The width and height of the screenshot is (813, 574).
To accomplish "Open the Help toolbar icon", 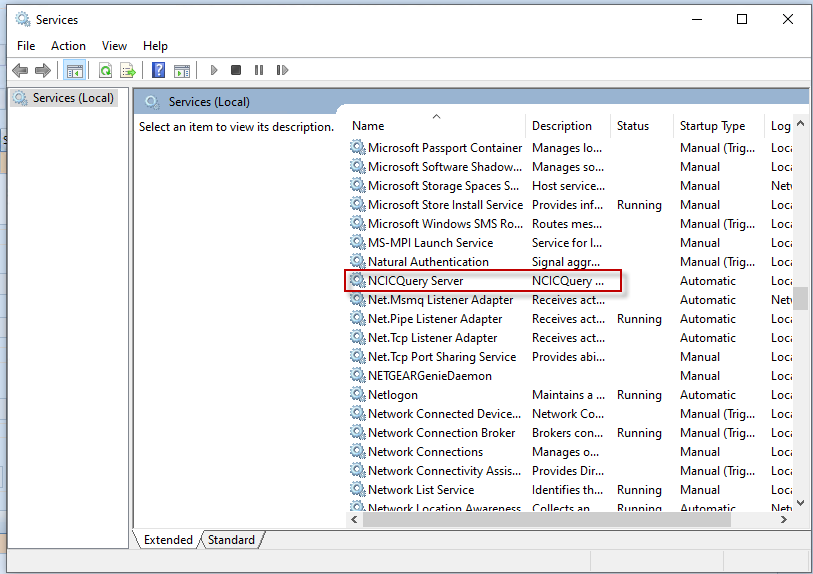I will 158,70.
